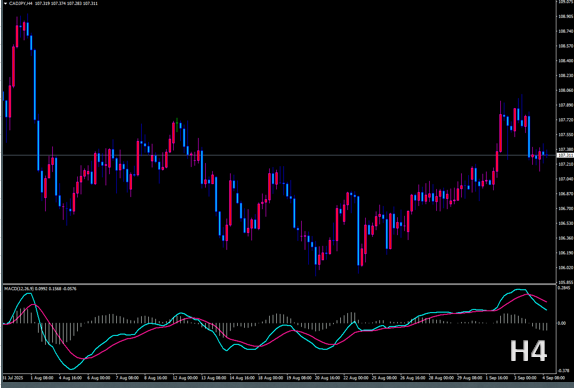The image size is (574, 388).
Task: Click the '22 Aug 00:00' time axis label
Action: point(356,378)
